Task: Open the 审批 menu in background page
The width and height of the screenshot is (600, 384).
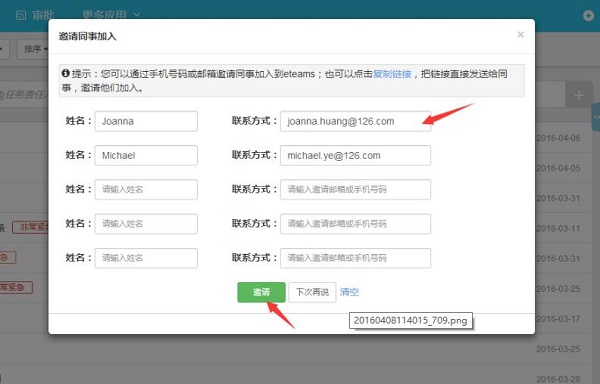Action: (35, 15)
